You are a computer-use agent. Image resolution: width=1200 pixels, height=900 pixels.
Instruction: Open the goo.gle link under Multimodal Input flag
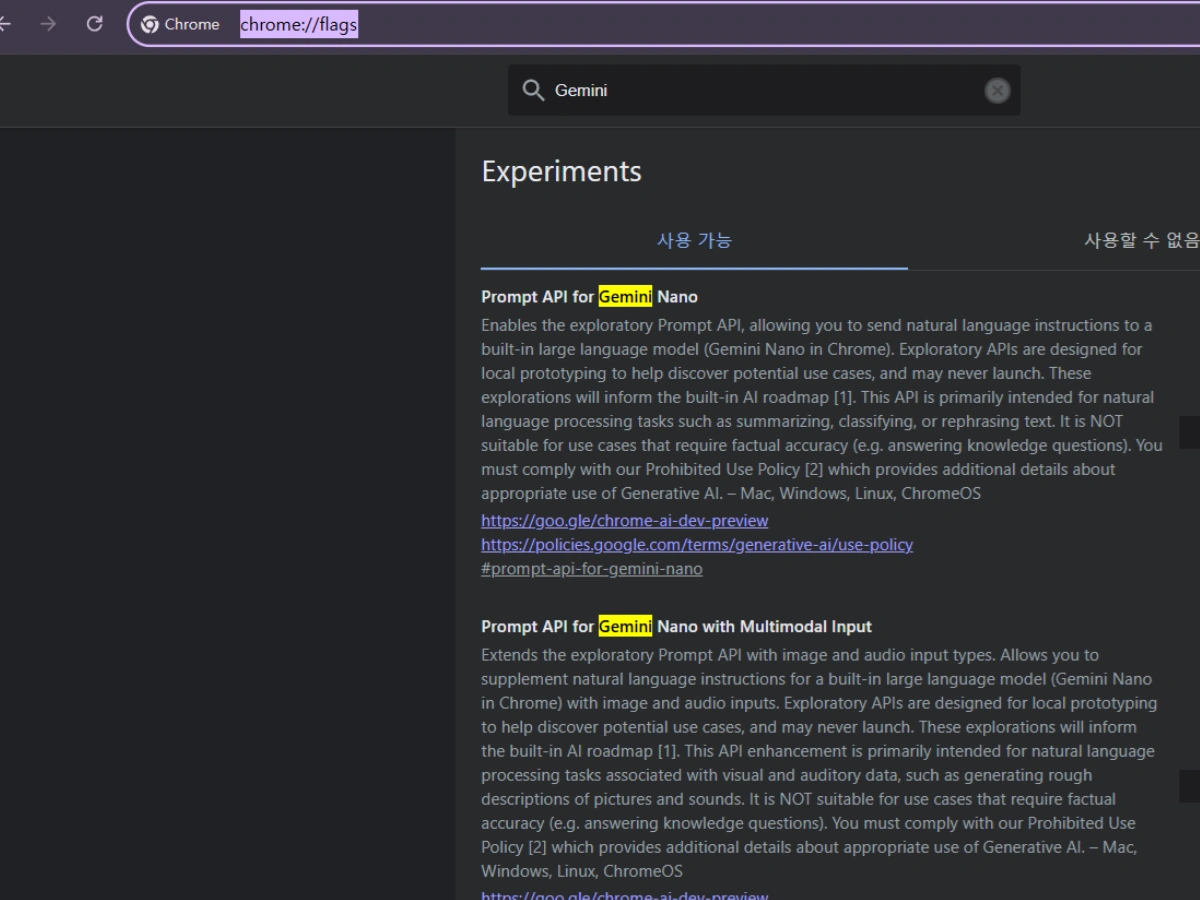(624, 894)
